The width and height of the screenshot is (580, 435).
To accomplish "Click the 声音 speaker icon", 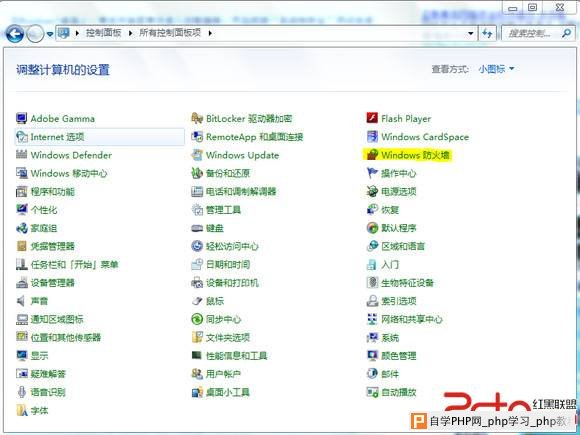I will tap(21, 301).
